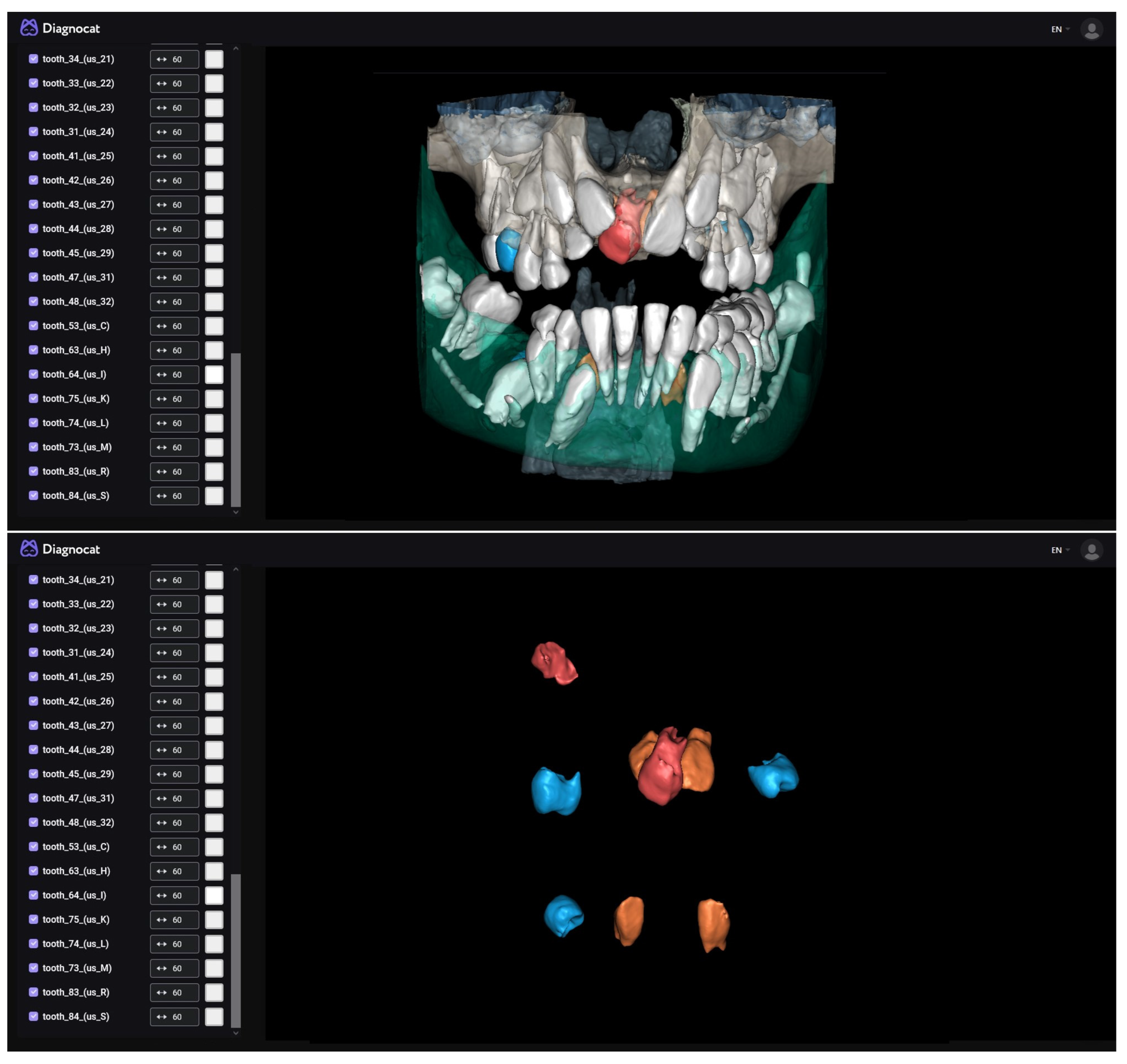Click the opacity arrows icon for tooth_34 in top list
The image size is (1127, 1064).
162,60
